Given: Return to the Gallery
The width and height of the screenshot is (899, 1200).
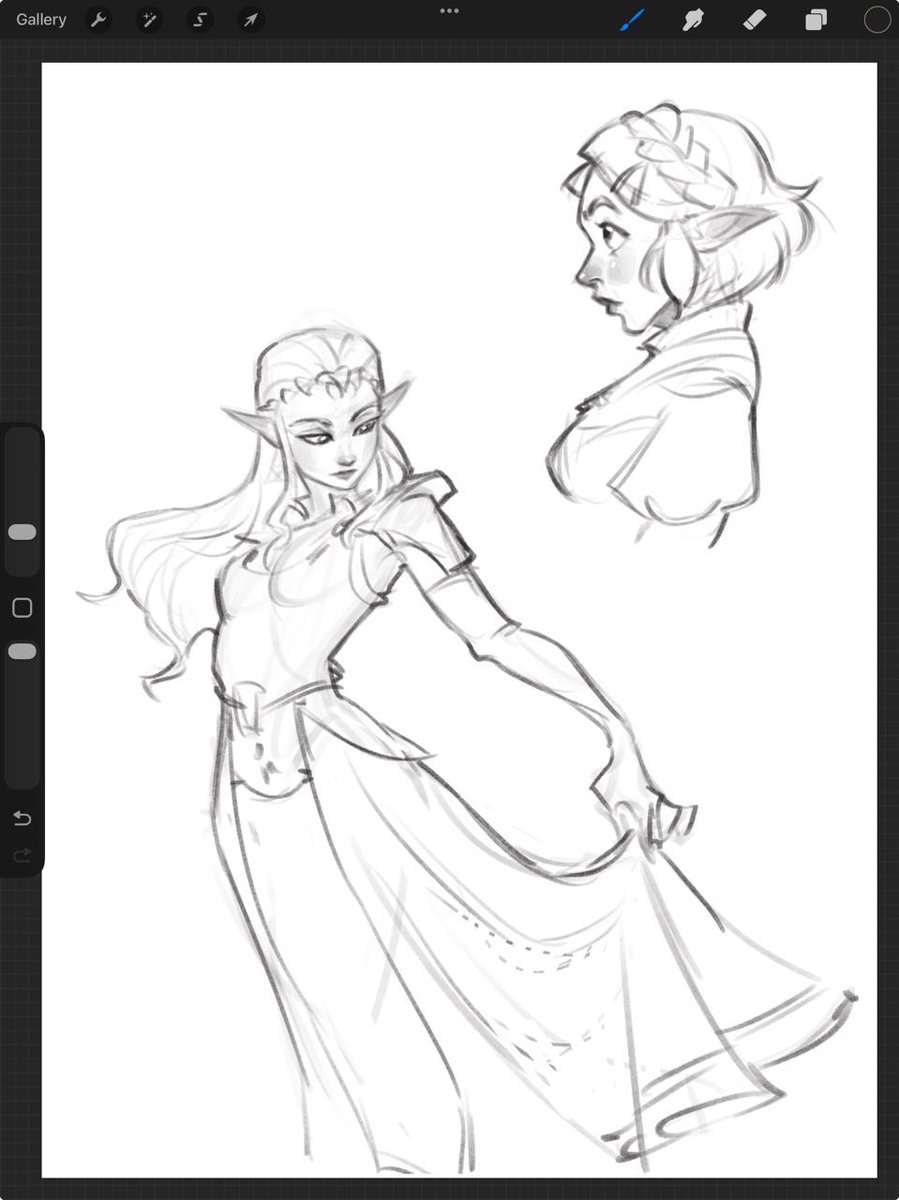Looking at the screenshot, I should (x=41, y=20).
